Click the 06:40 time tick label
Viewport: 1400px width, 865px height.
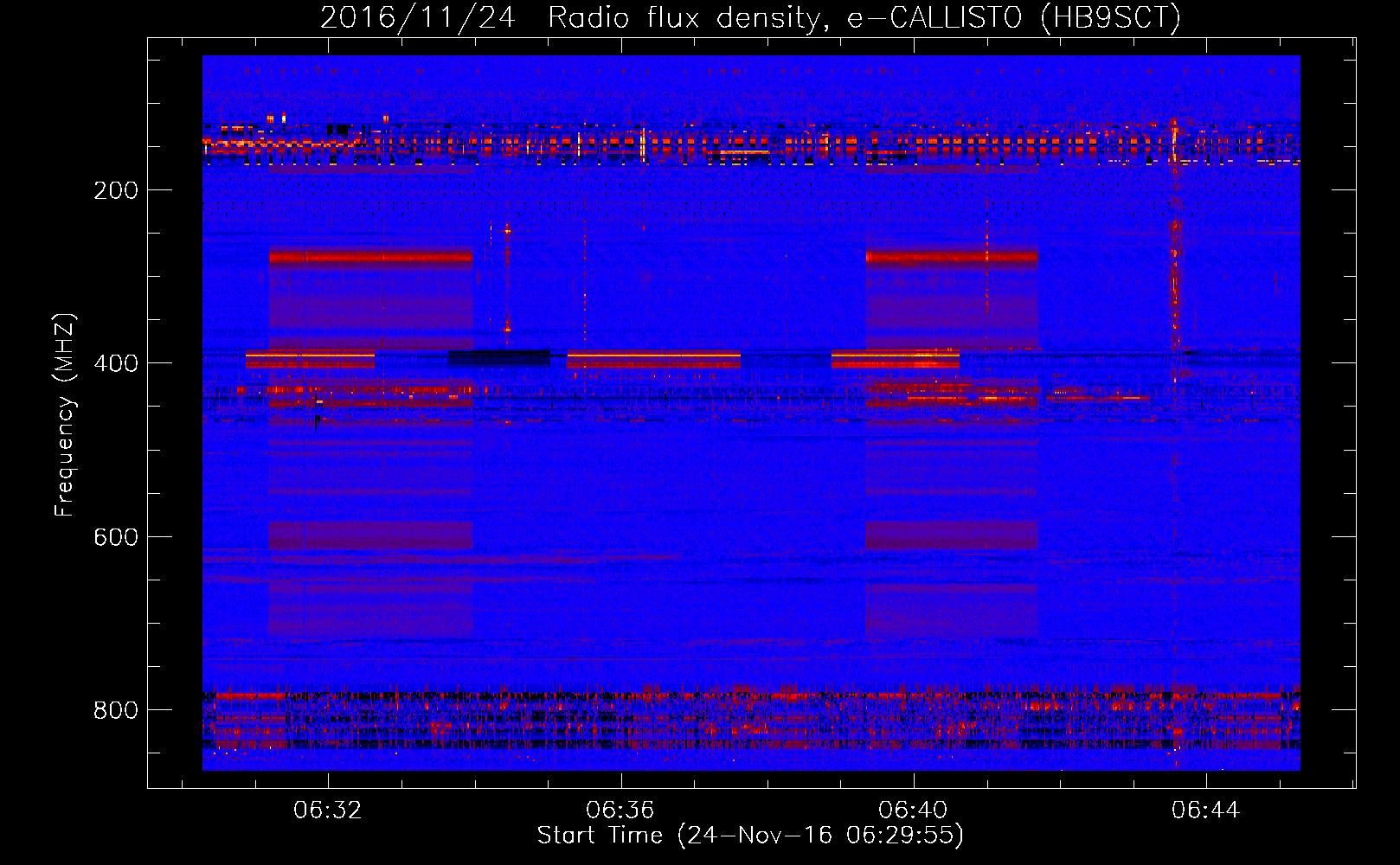(913, 811)
